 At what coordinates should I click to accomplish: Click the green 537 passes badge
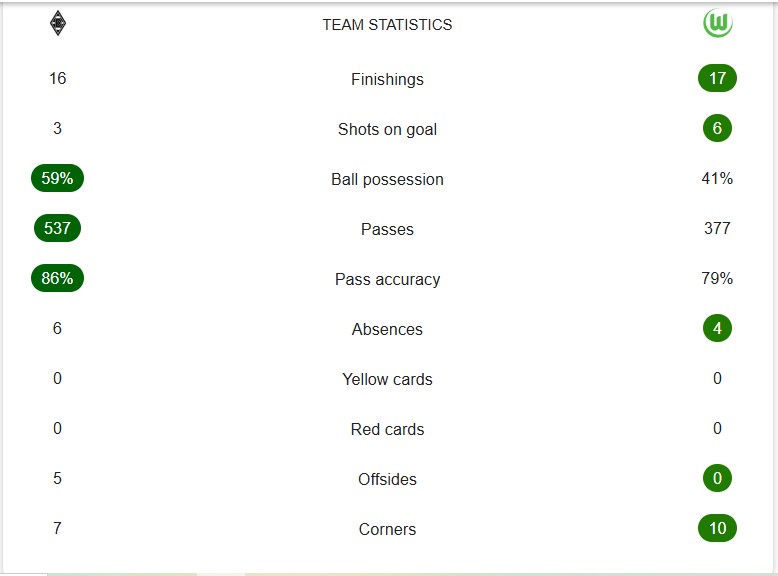(x=58, y=228)
